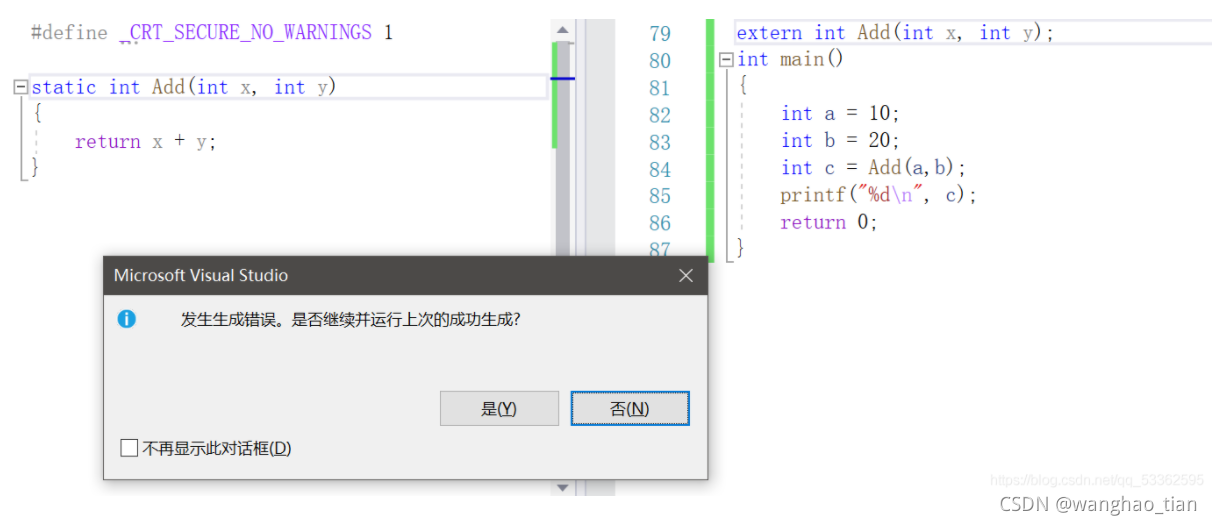Click the 'extern int Add' declaration line
This screenshot has width=1212, height=525.
(895, 33)
